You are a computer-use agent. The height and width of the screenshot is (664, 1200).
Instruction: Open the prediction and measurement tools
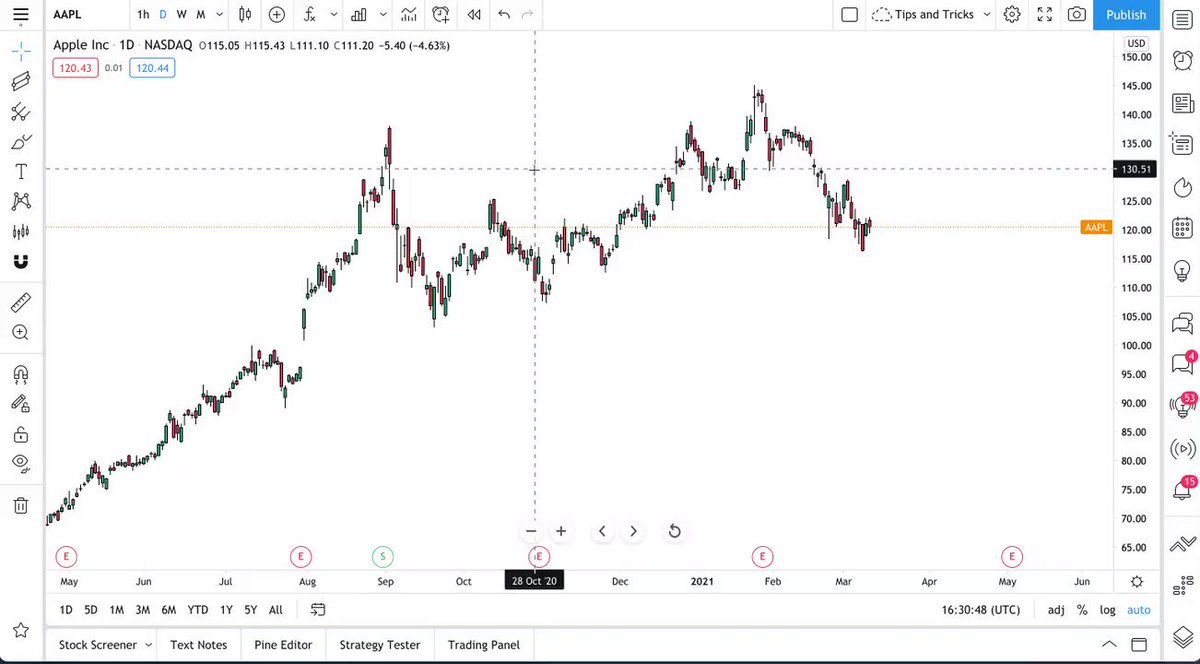(20, 232)
